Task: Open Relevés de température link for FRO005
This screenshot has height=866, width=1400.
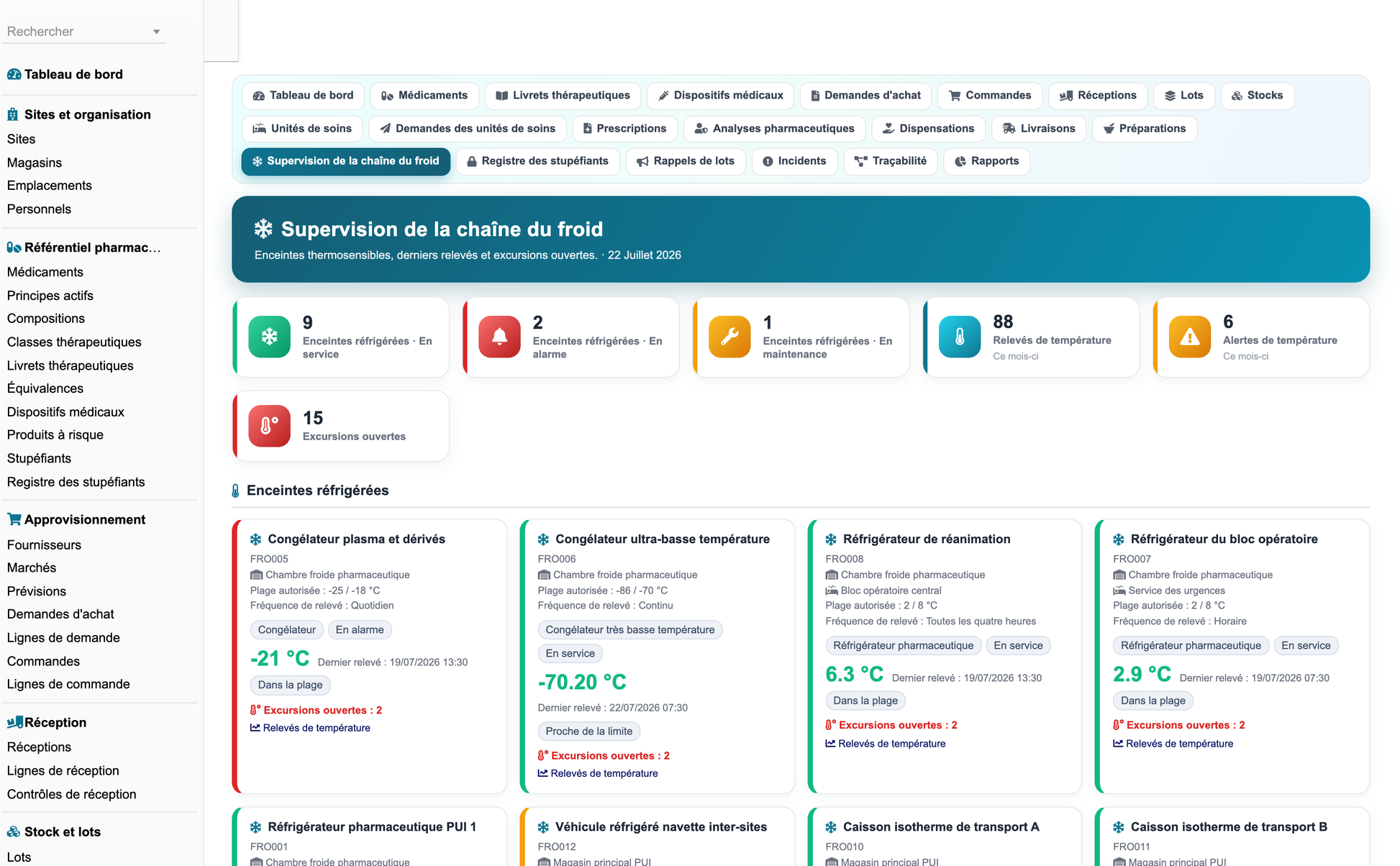Action: (x=310, y=728)
